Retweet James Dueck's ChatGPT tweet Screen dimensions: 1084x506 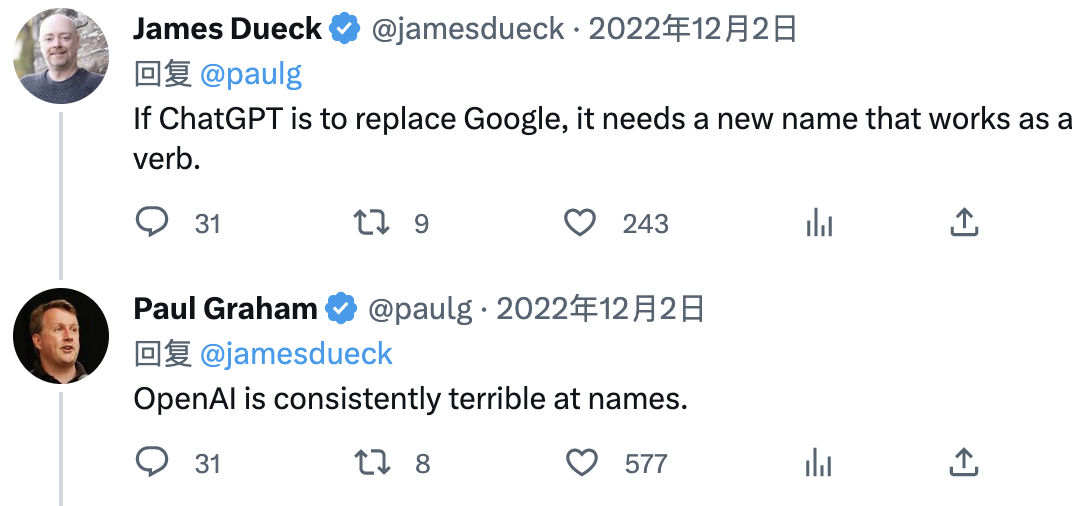click(371, 223)
